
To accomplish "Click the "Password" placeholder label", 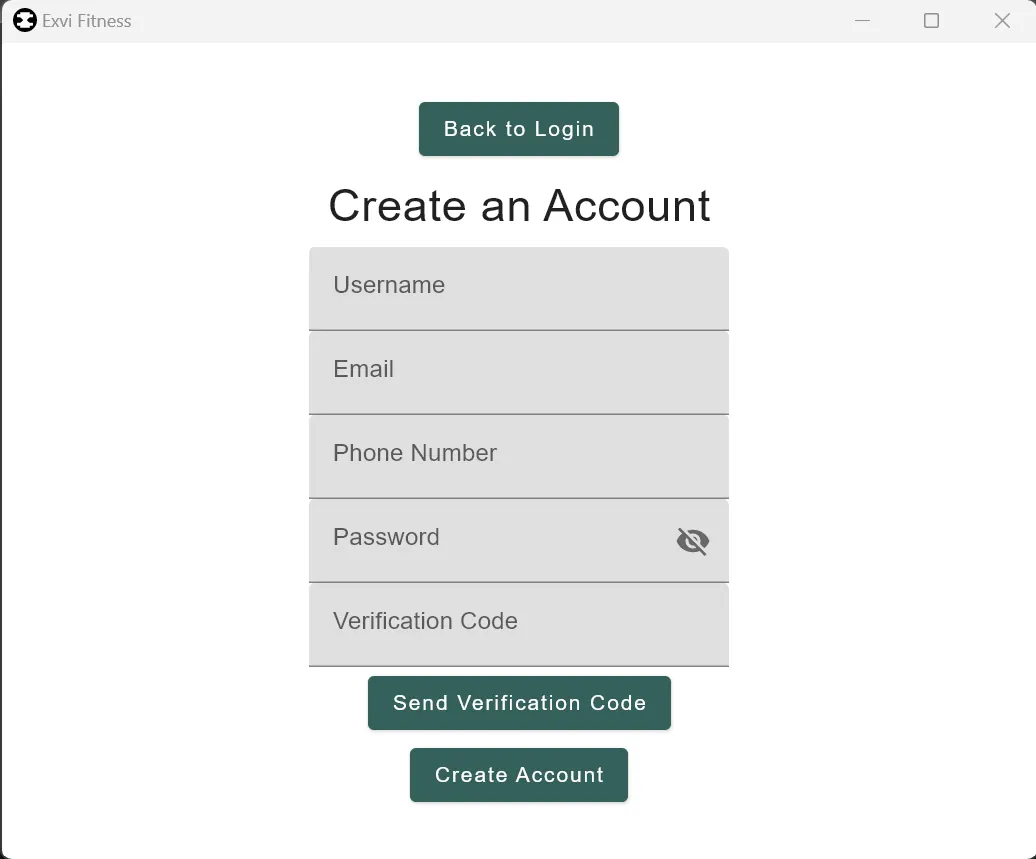I will tap(386, 537).
